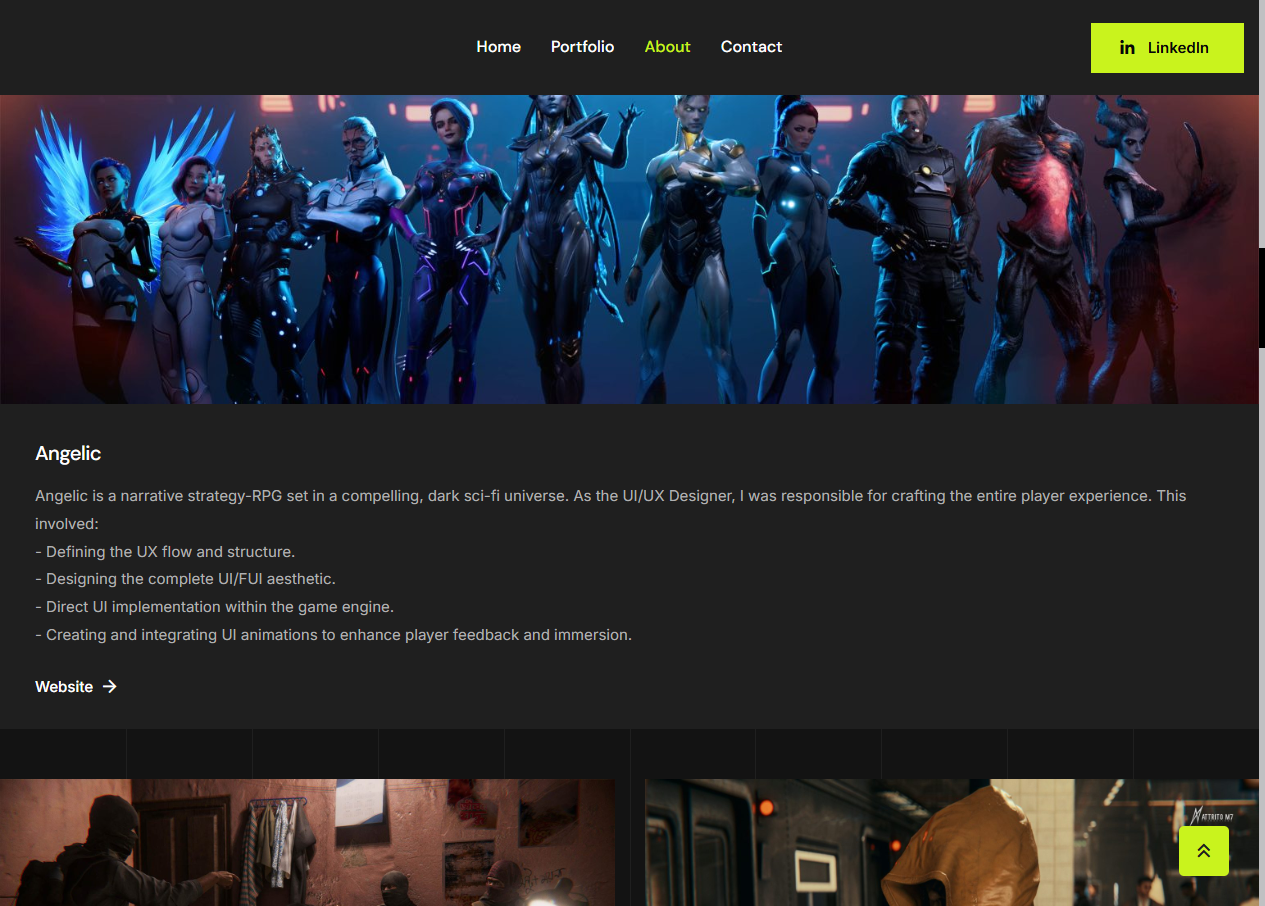Open the Home nav link
Image resolution: width=1265 pixels, height=906 pixels.
[x=498, y=47]
